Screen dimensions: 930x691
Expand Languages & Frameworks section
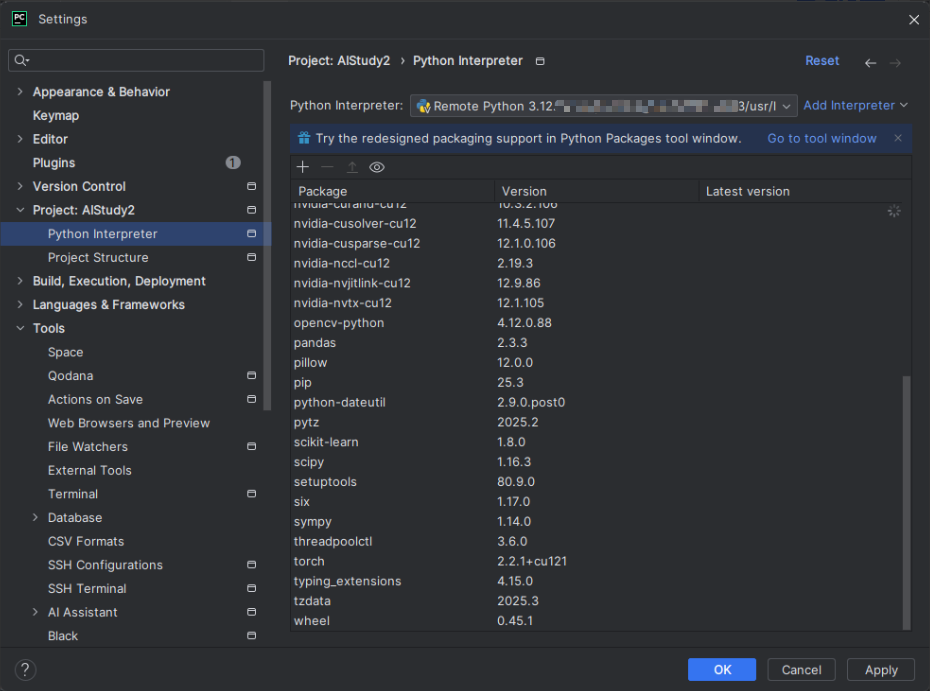tap(20, 305)
